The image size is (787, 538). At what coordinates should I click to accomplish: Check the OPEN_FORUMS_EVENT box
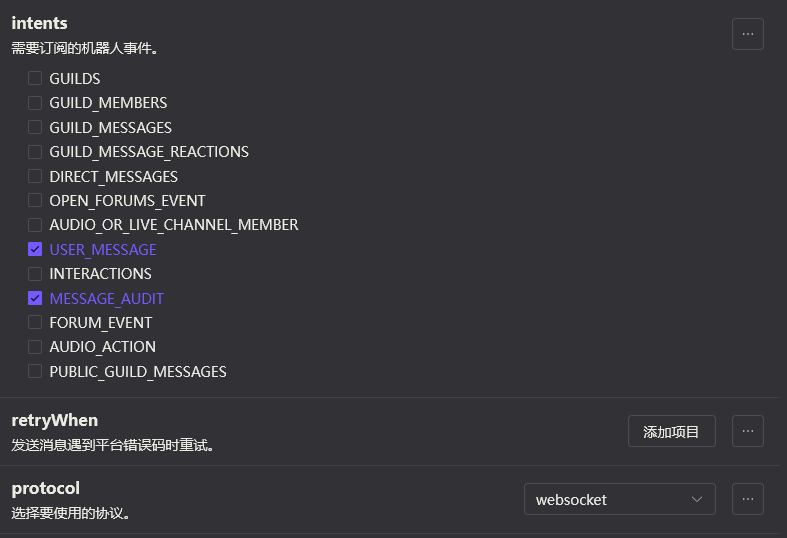click(x=35, y=200)
